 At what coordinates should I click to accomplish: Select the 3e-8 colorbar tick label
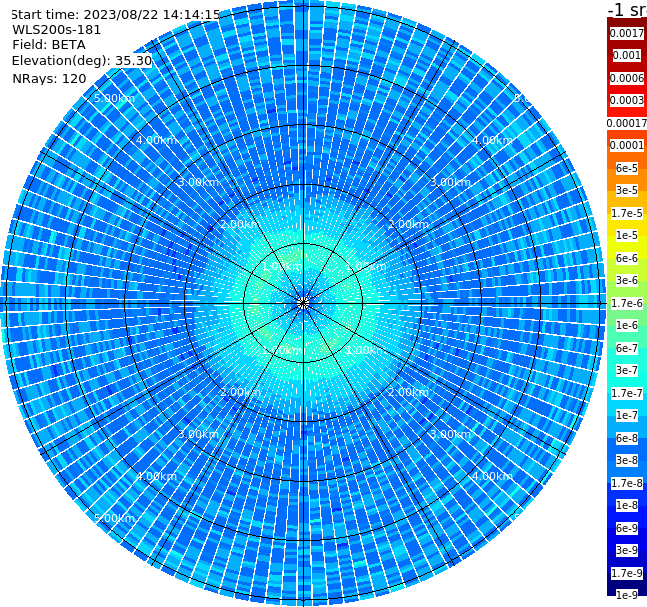coord(627,460)
